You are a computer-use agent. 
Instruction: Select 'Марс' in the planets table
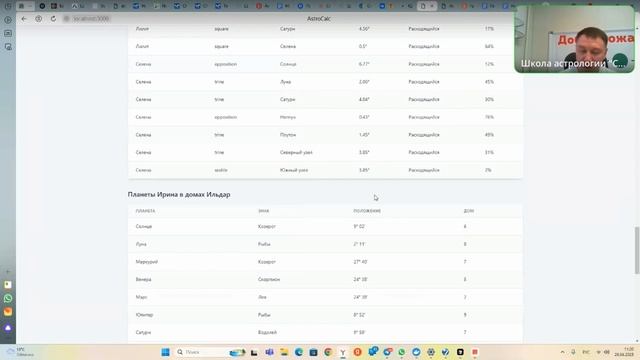click(x=141, y=297)
